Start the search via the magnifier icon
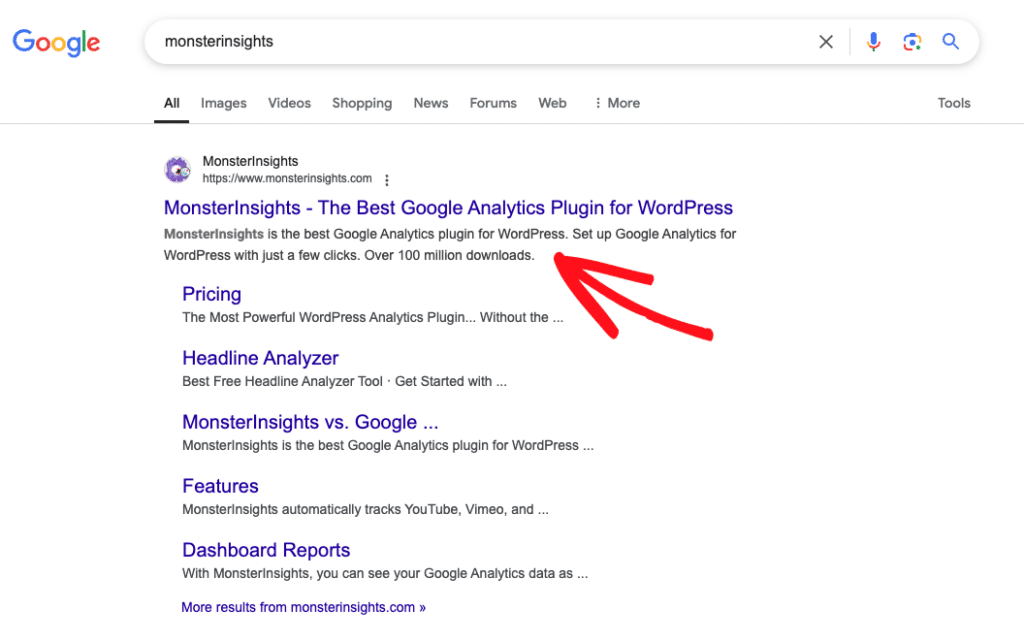 tap(950, 41)
